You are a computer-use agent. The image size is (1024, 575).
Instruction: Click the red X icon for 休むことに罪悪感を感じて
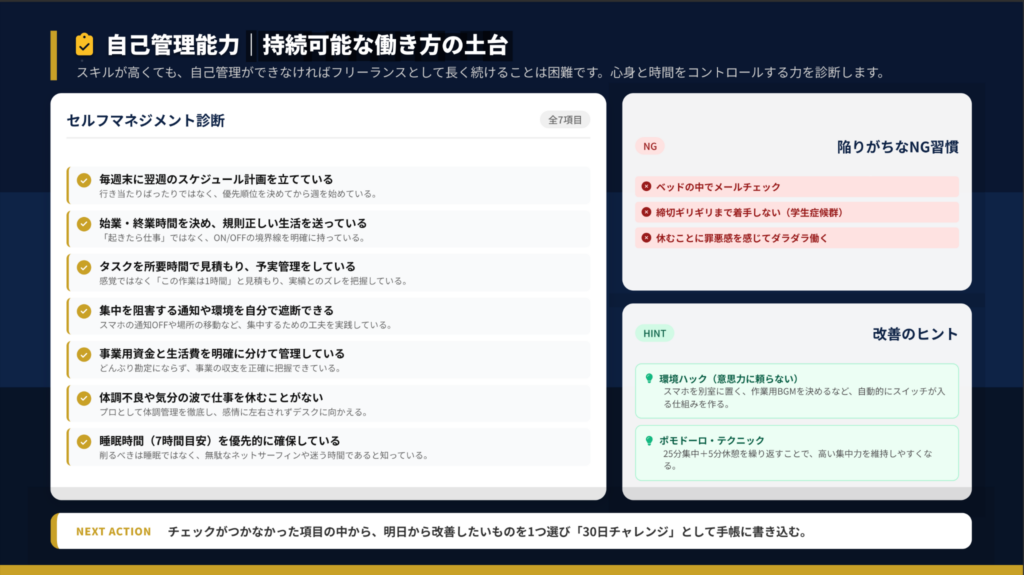[x=646, y=238]
